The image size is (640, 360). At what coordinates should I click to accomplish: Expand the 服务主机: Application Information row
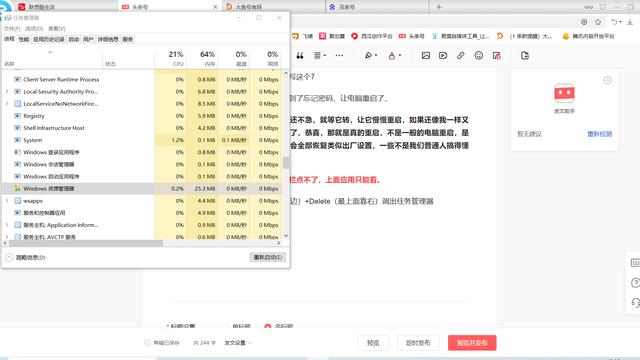(7, 225)
